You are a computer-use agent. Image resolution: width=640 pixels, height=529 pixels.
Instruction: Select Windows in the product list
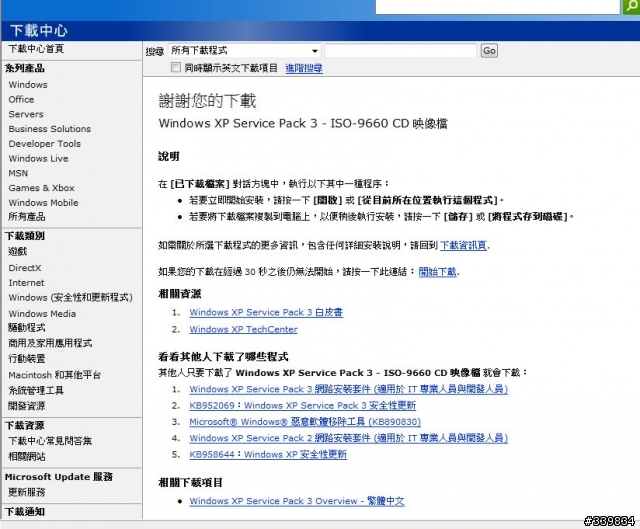28,85
